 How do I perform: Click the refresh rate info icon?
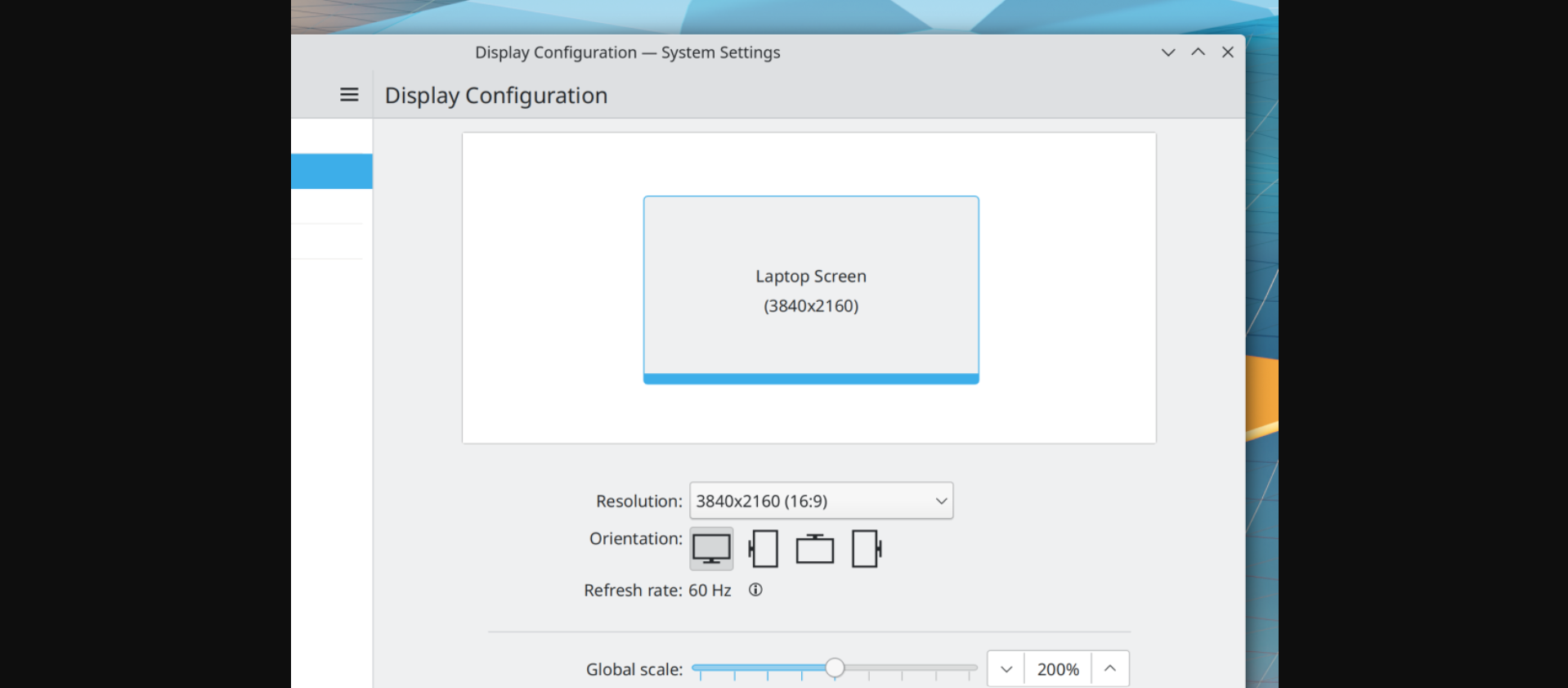(x=755, y=590)
